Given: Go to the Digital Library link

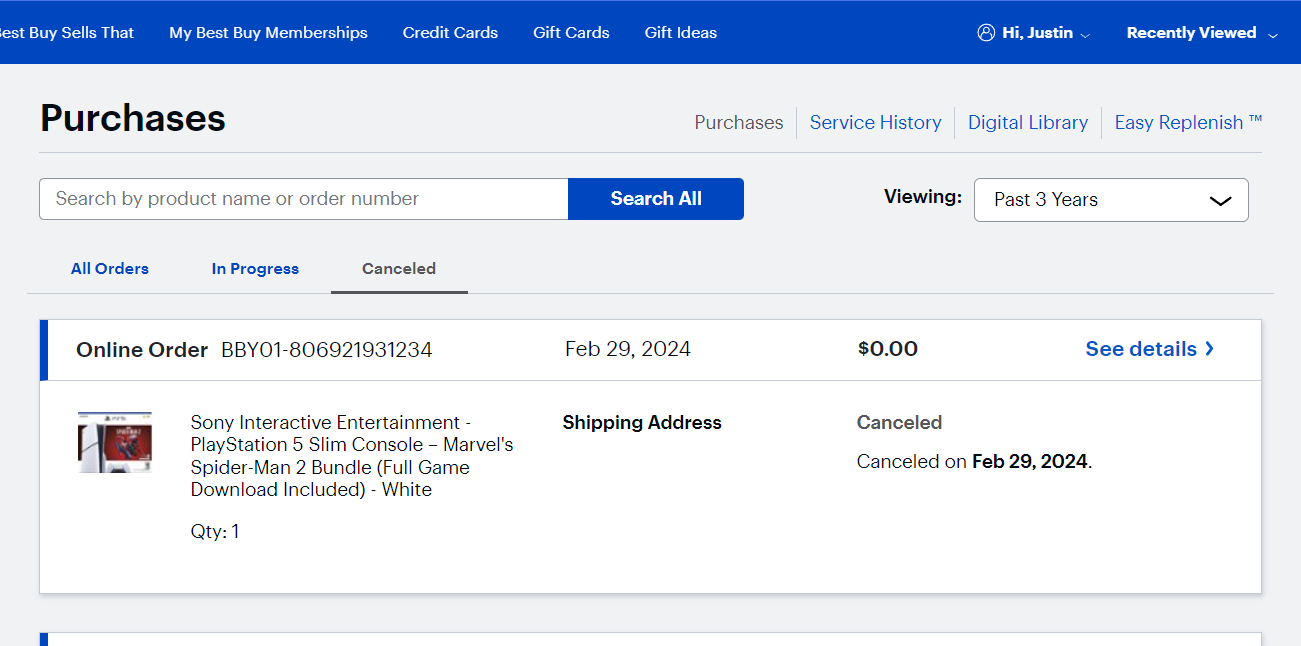Looking at the screenshot, I should click(x=1028, y=122).
